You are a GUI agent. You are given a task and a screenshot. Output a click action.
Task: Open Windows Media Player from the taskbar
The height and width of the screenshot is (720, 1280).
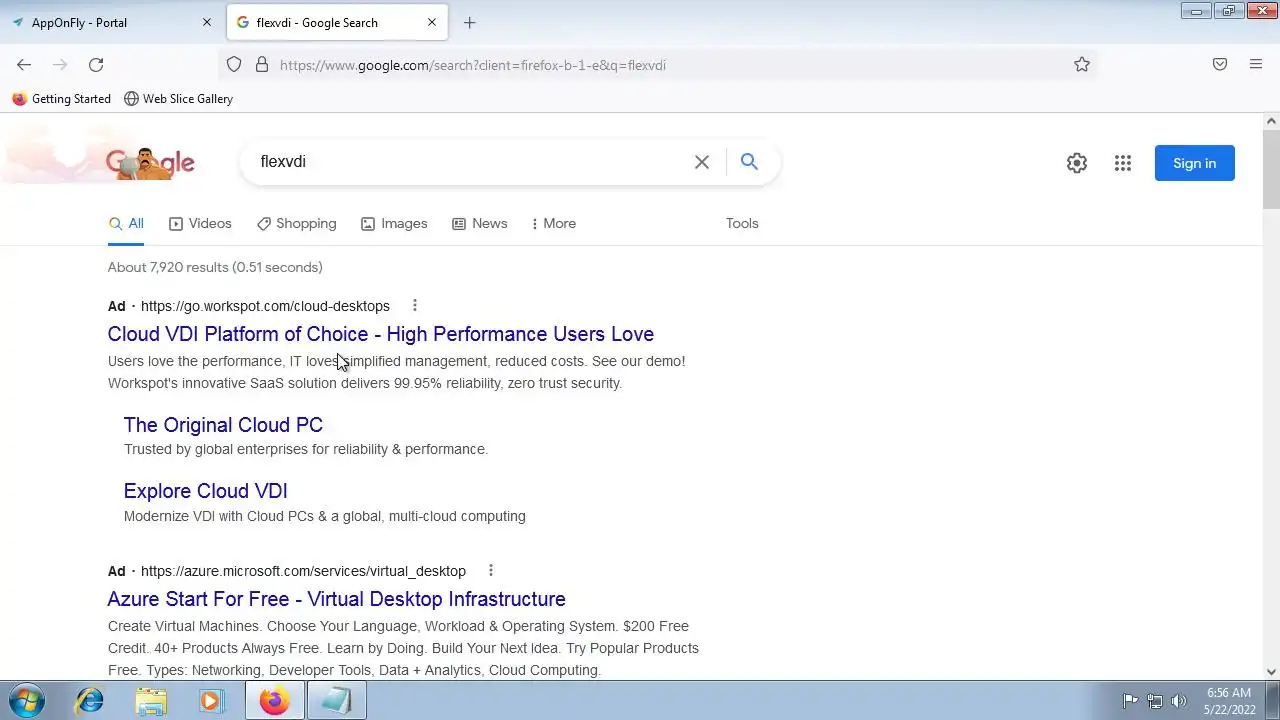coord(211,701)
